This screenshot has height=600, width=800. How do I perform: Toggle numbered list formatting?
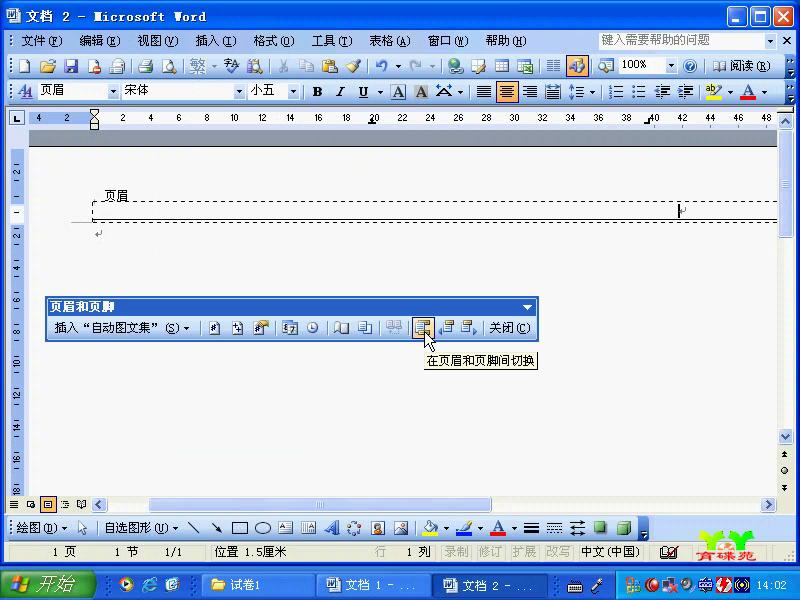click(616, 92)
